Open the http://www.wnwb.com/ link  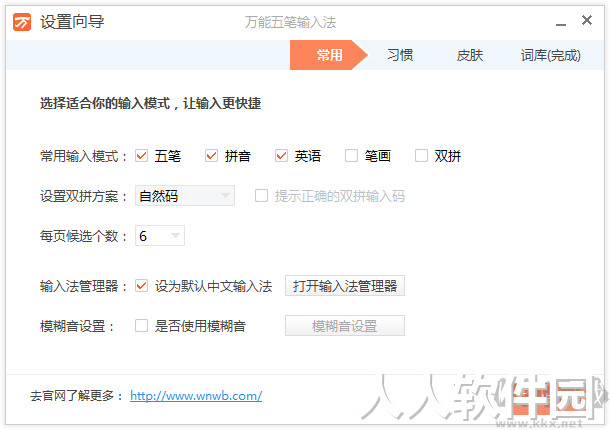click(x=196, y=396)
